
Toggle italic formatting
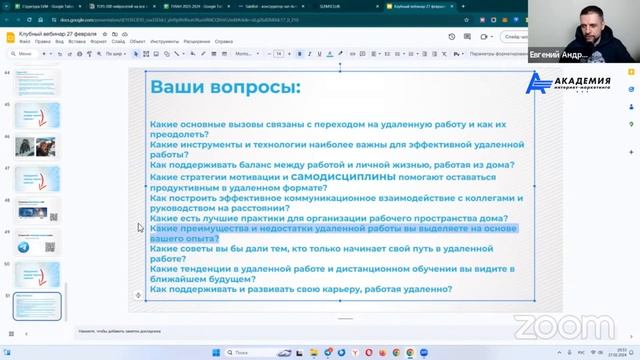[x=309, y=54]
